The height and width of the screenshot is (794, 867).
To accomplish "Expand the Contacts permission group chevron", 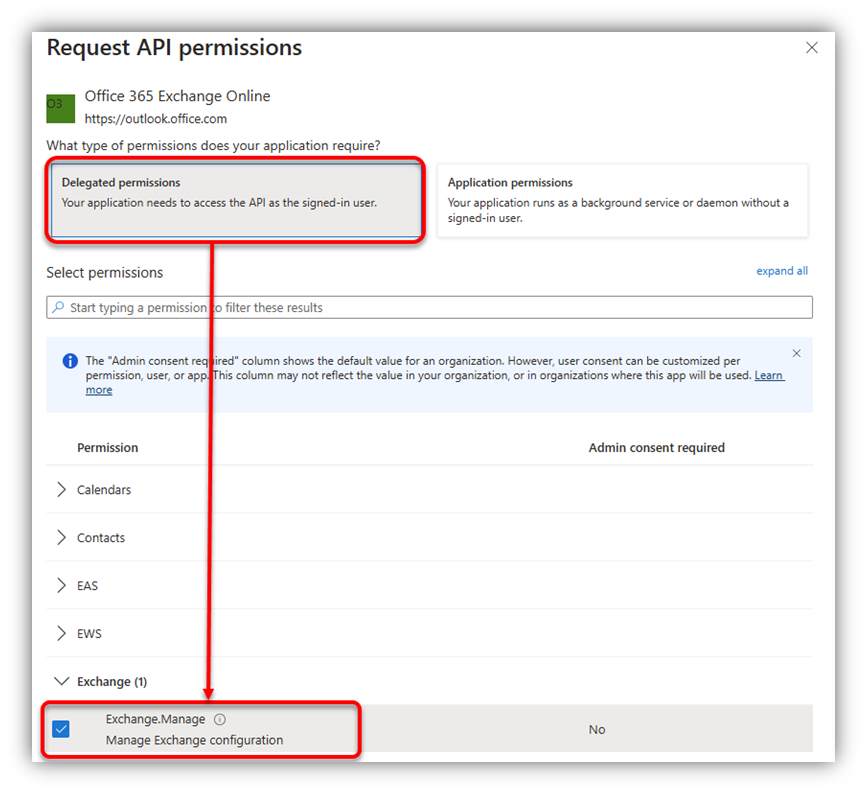I will (x=61, y=537).
